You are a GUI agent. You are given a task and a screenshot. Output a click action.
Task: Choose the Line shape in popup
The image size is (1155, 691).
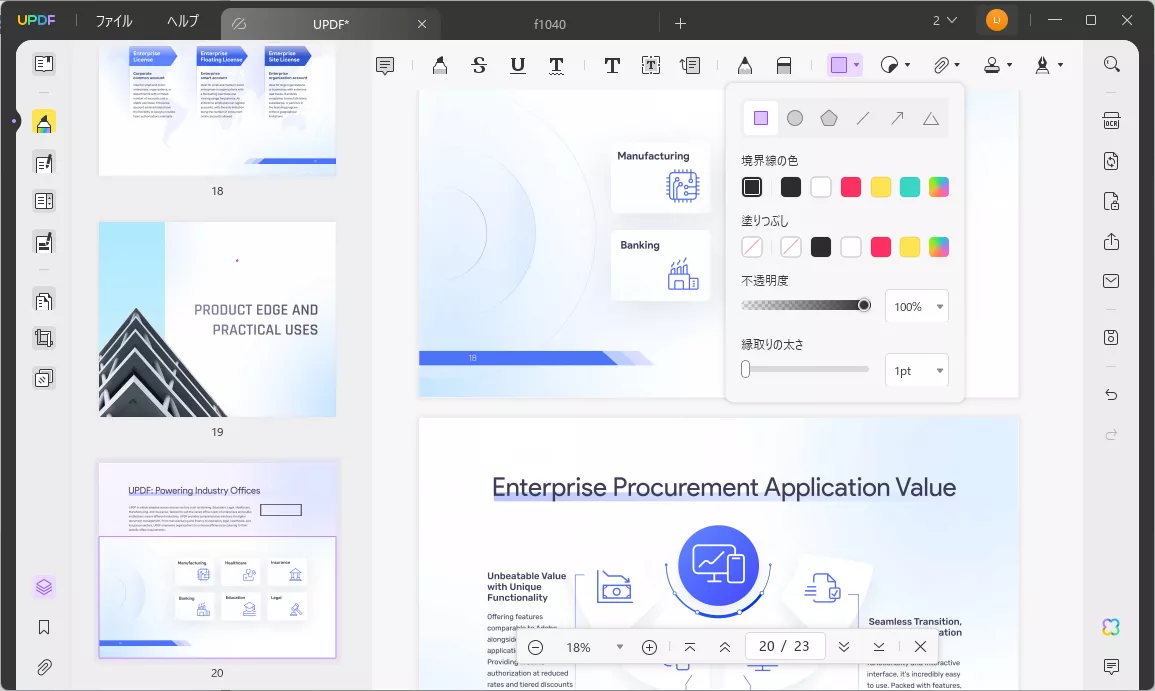click(x=863, y=118)
